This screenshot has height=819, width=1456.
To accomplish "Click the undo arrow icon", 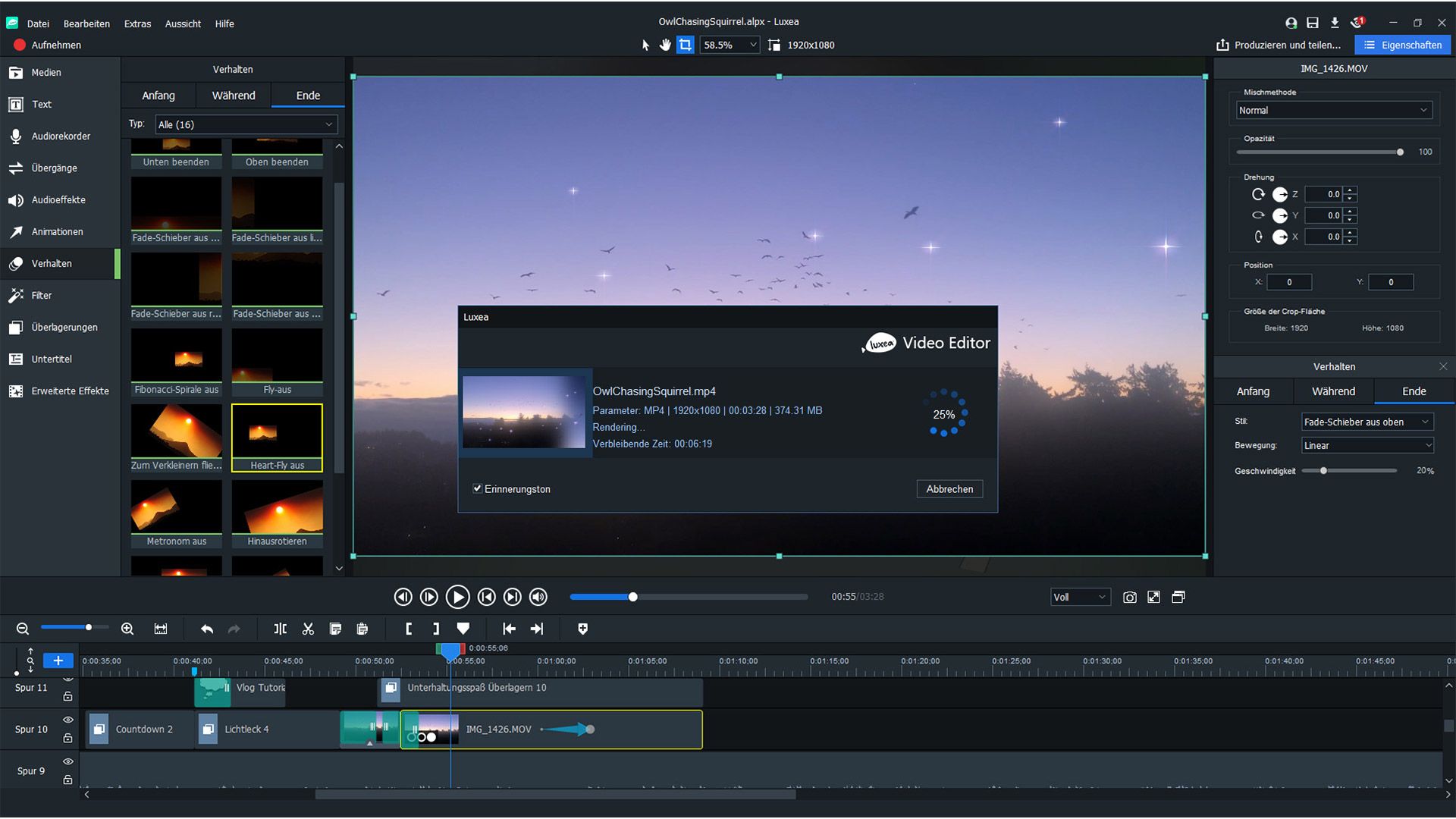I will point(207,629).
